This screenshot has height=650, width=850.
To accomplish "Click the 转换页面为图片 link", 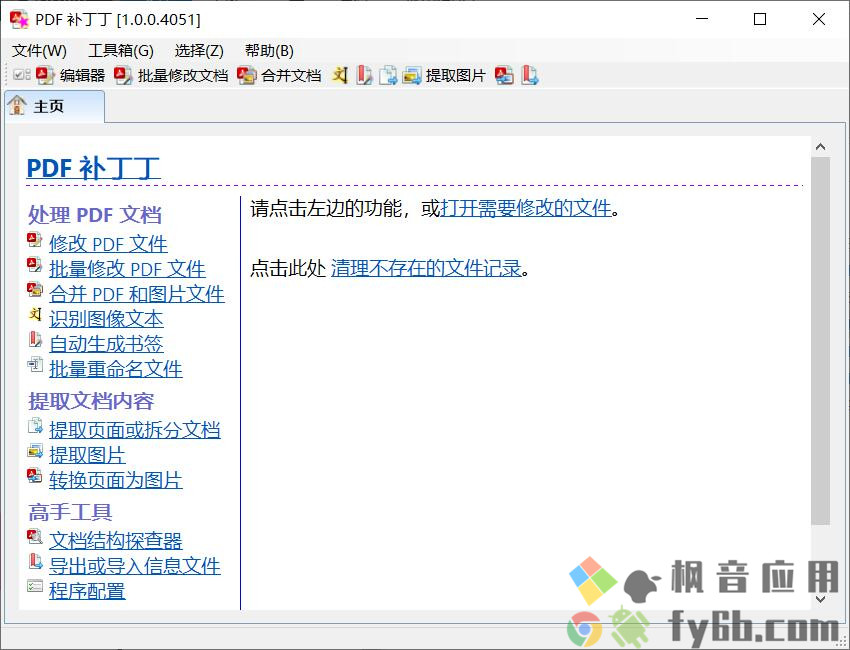I will pos(116,480).
